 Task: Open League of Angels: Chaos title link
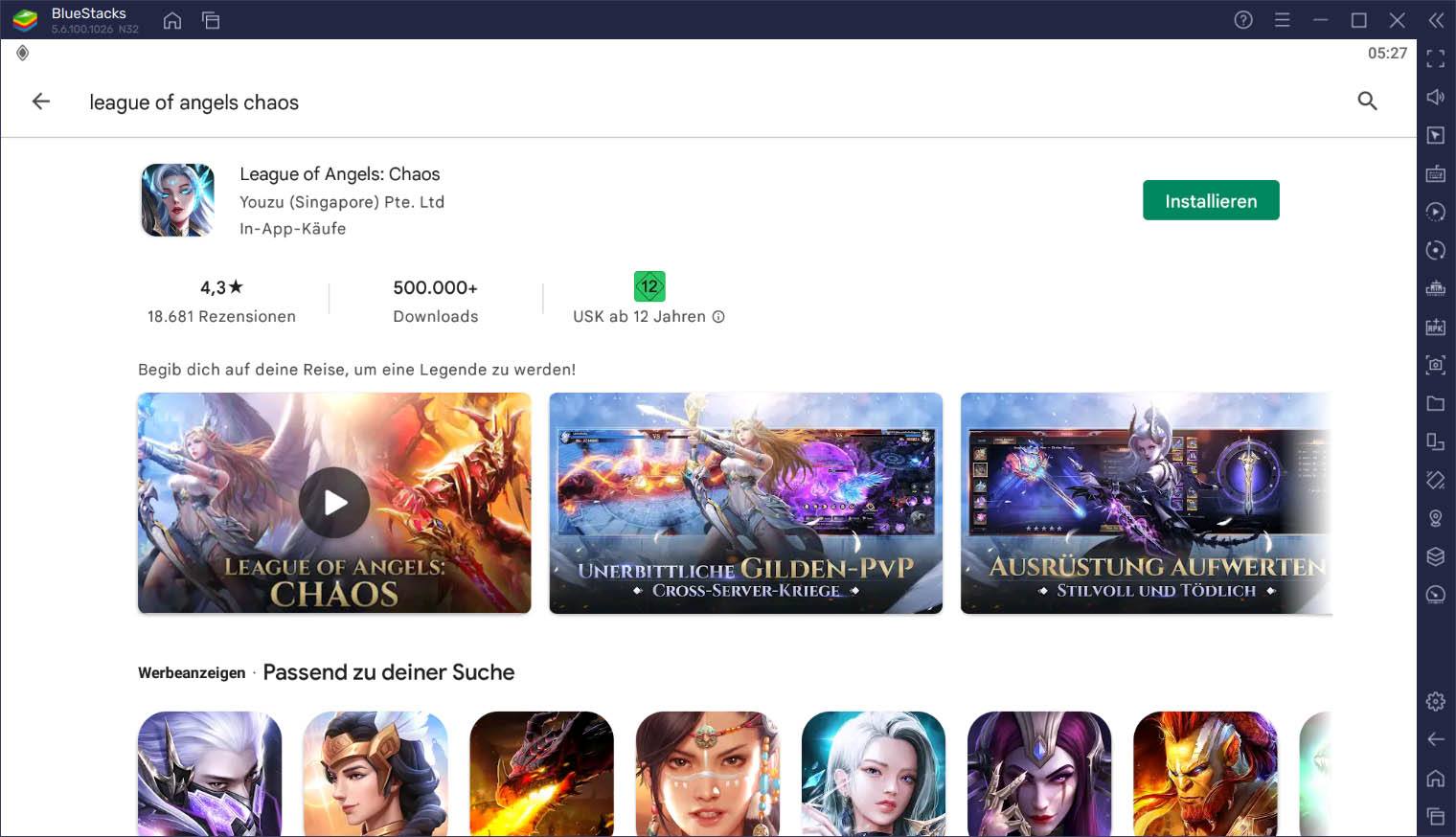pos(340,174)
